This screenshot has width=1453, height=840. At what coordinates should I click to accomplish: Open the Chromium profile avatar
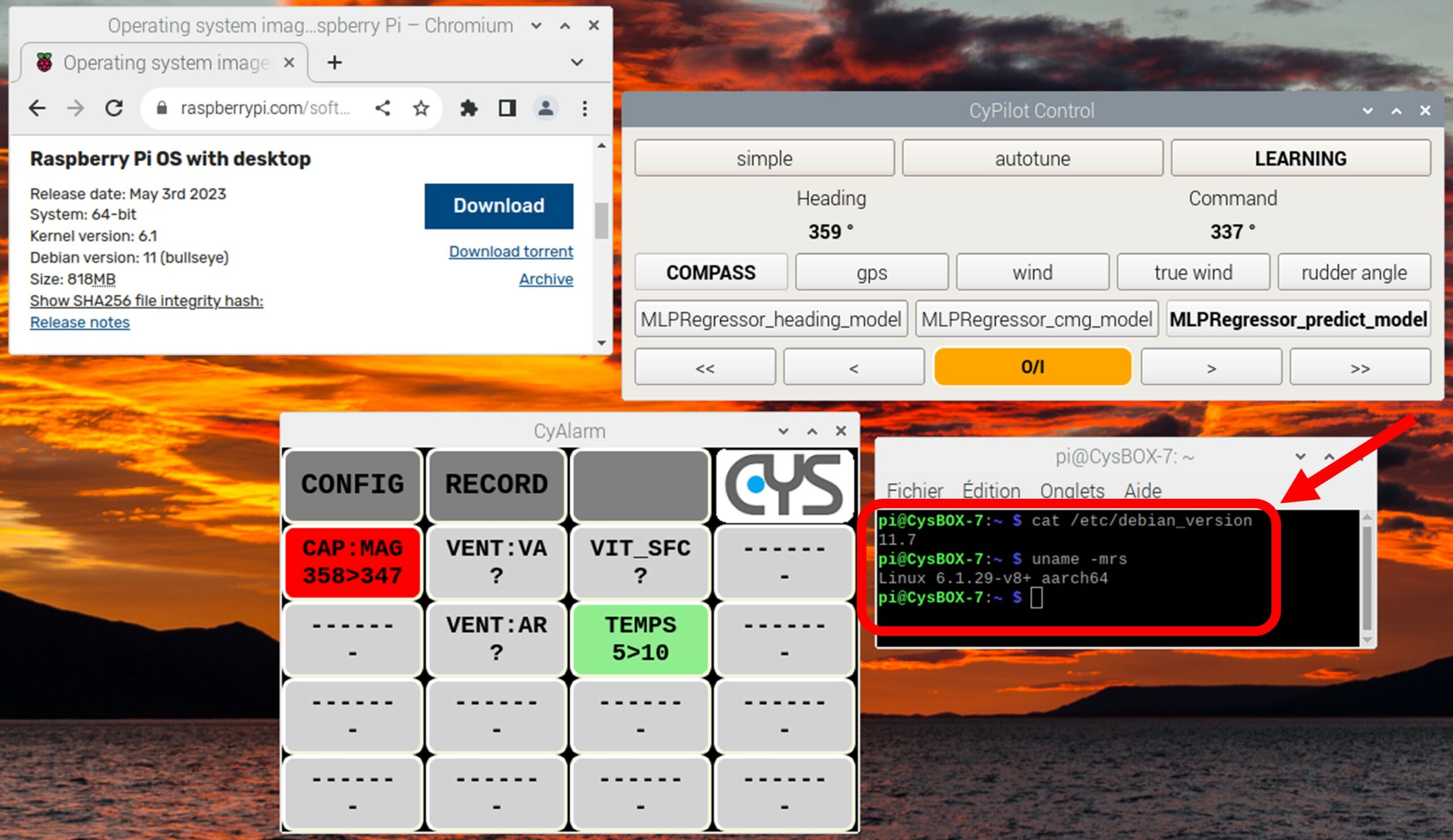(545, 108)
